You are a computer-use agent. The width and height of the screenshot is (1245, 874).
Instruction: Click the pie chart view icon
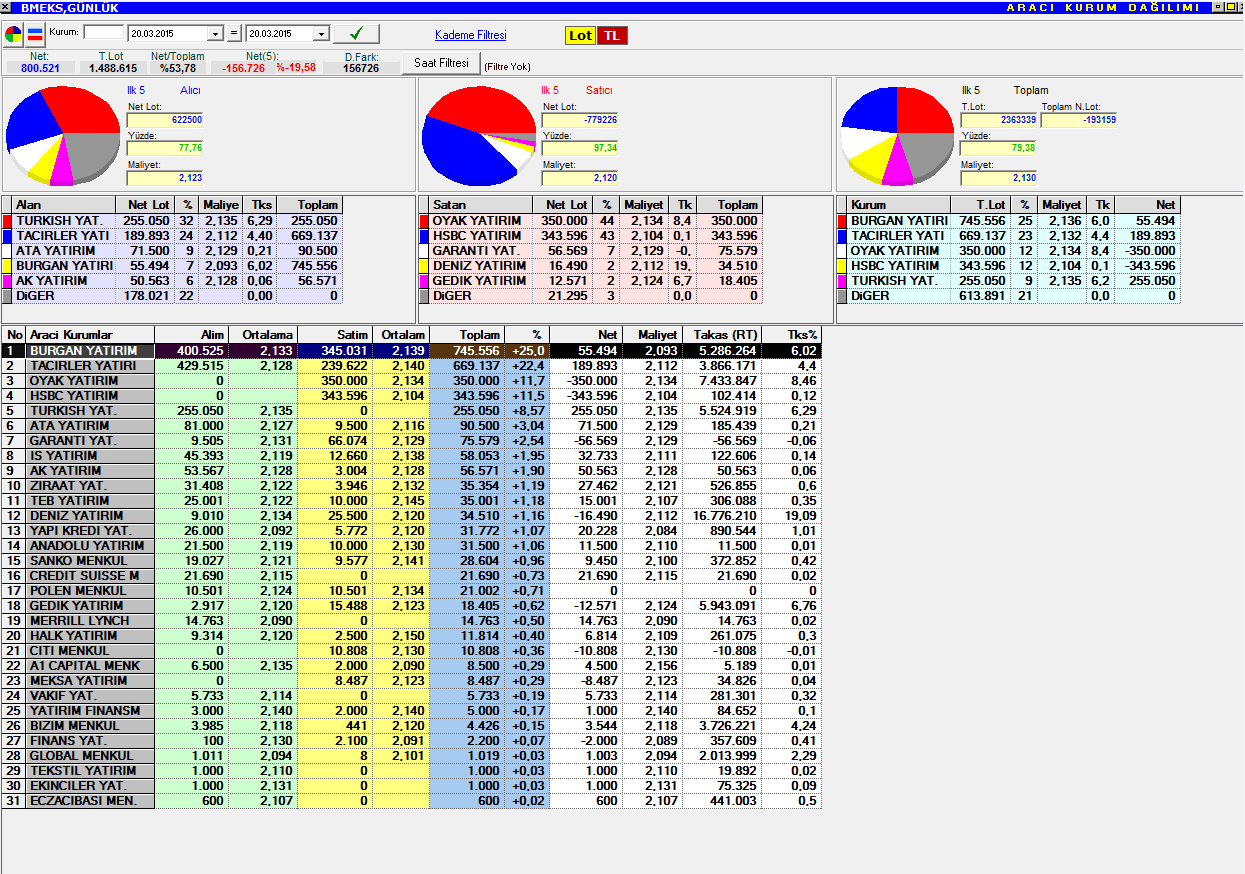pos(13,34)
